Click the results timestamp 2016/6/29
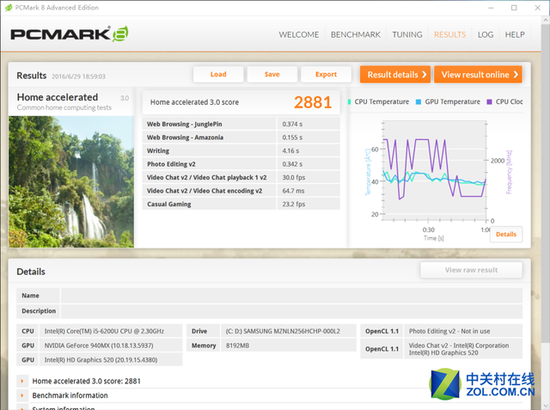Viewport: 550px width, 410px height. tap(79, 76)
